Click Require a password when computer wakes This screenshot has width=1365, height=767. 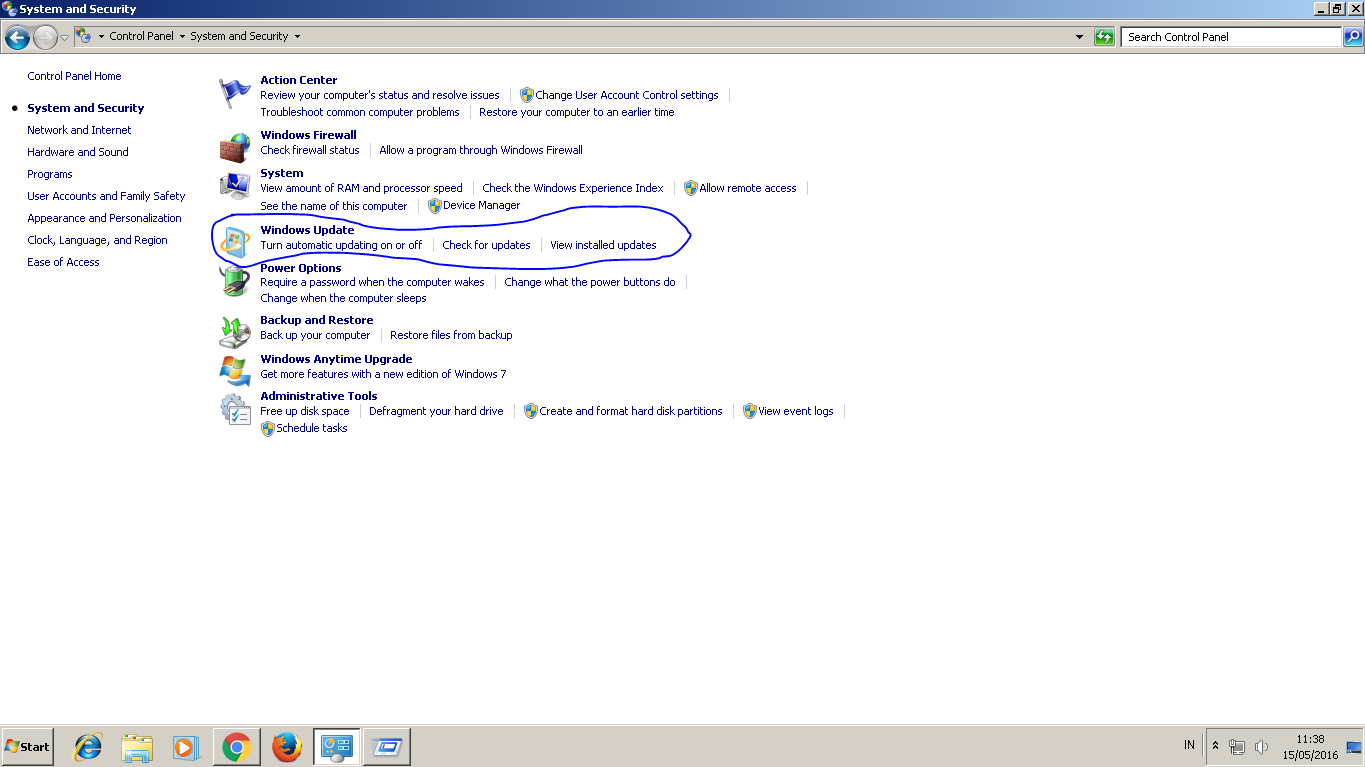[x=372, y=282]
